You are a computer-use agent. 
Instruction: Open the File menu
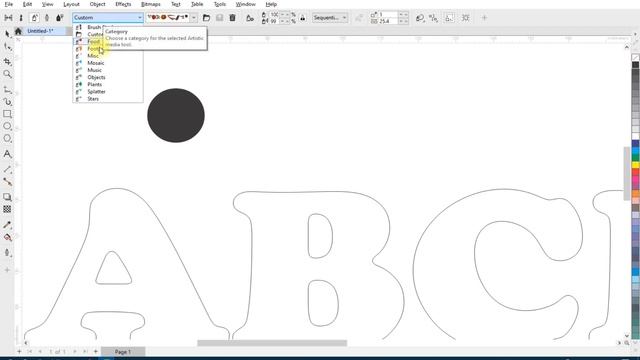click(9, 4)
